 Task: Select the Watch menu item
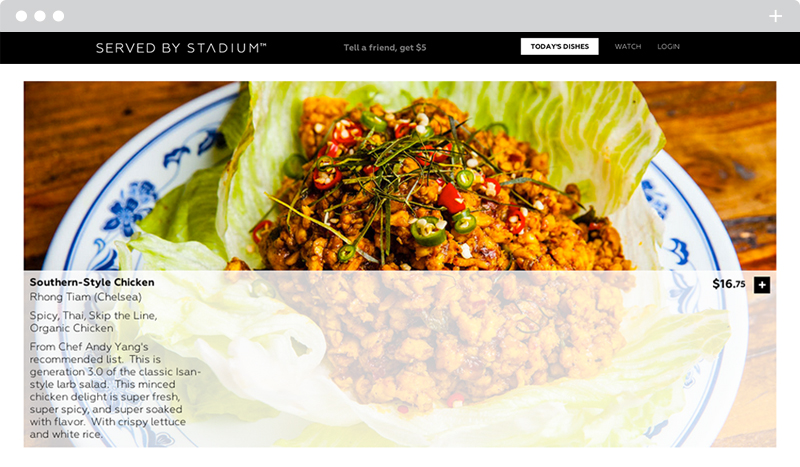[x=628, y=46]
